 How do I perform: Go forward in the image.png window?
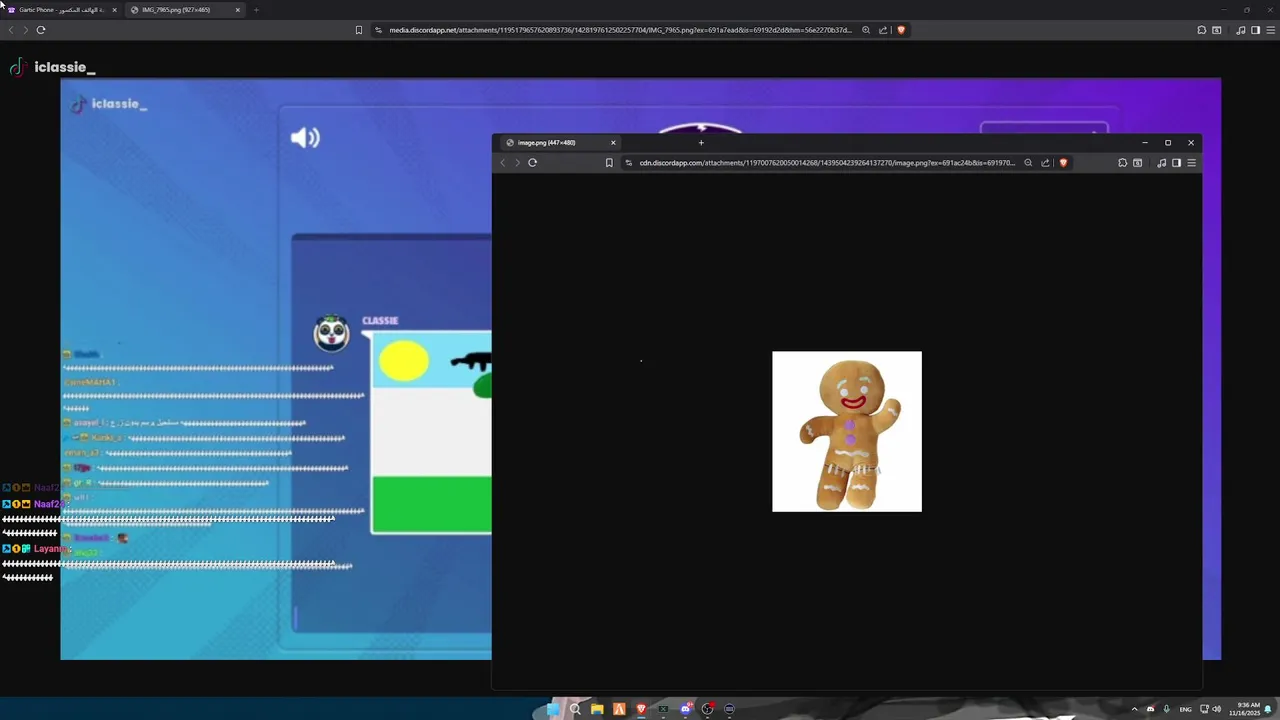[517, 163]
